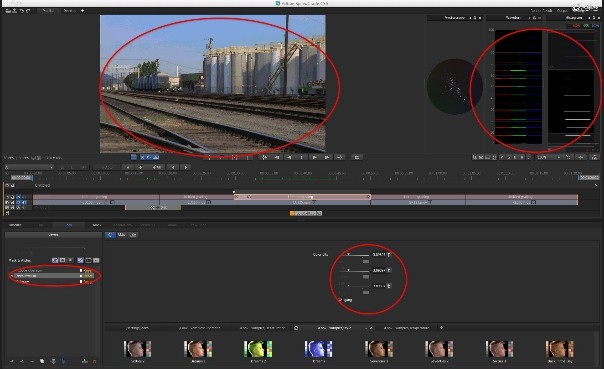Click the end timecode field of the ruler
The image size is (604, 369).
click(589, 178)
